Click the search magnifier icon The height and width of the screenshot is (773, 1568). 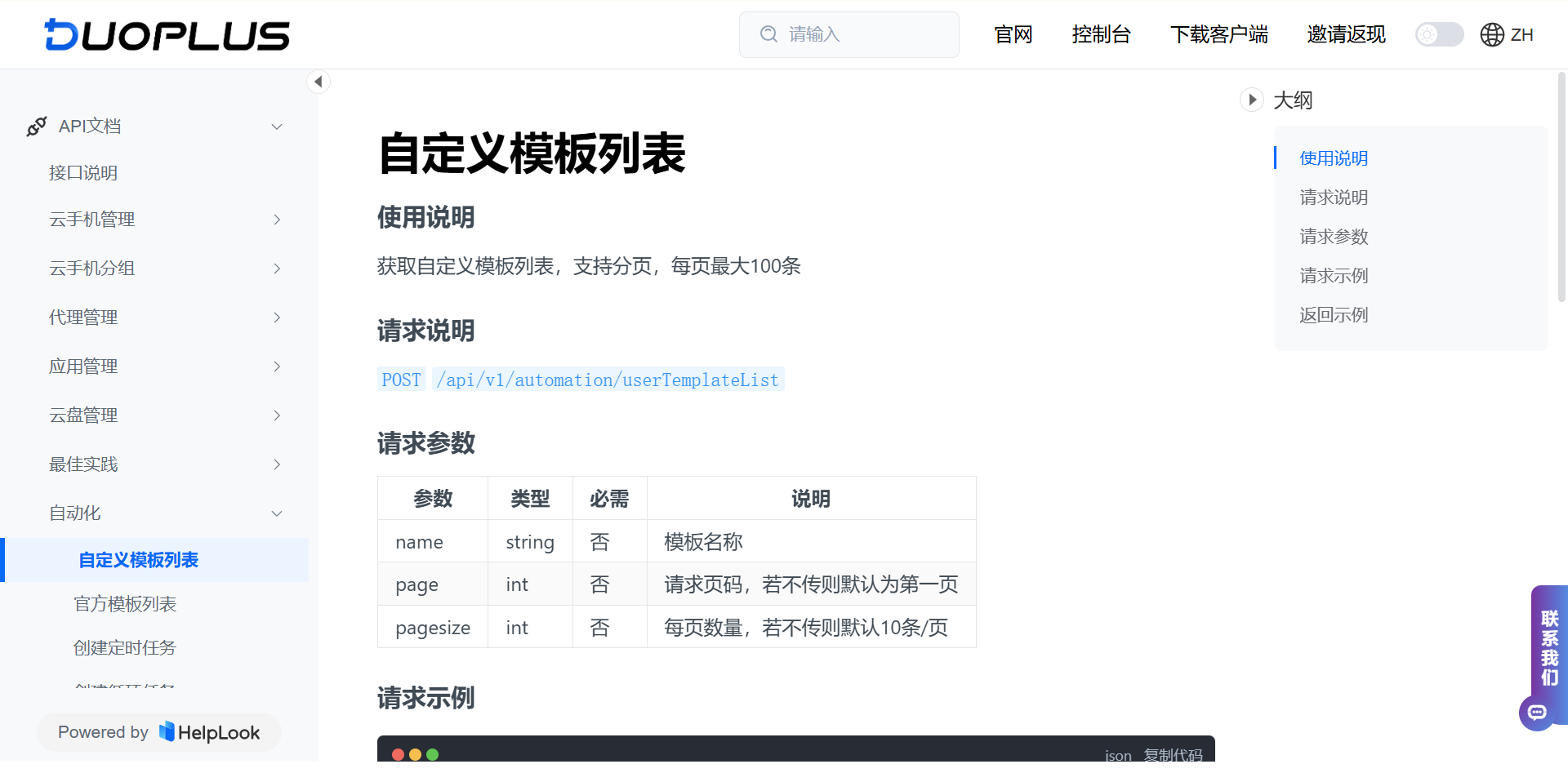tap(768, 34)
